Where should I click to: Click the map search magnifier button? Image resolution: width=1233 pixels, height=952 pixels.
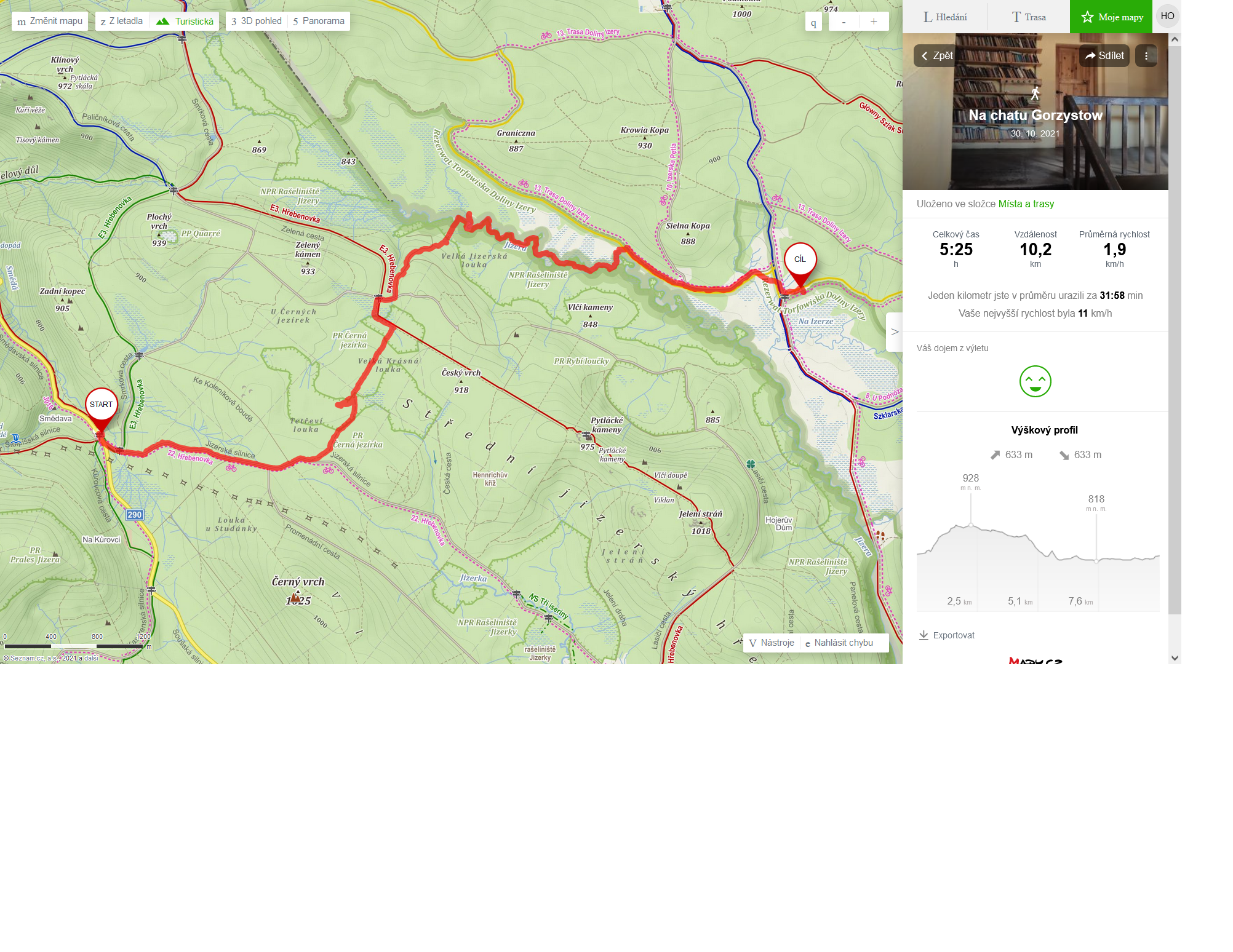tap(813, 22)
